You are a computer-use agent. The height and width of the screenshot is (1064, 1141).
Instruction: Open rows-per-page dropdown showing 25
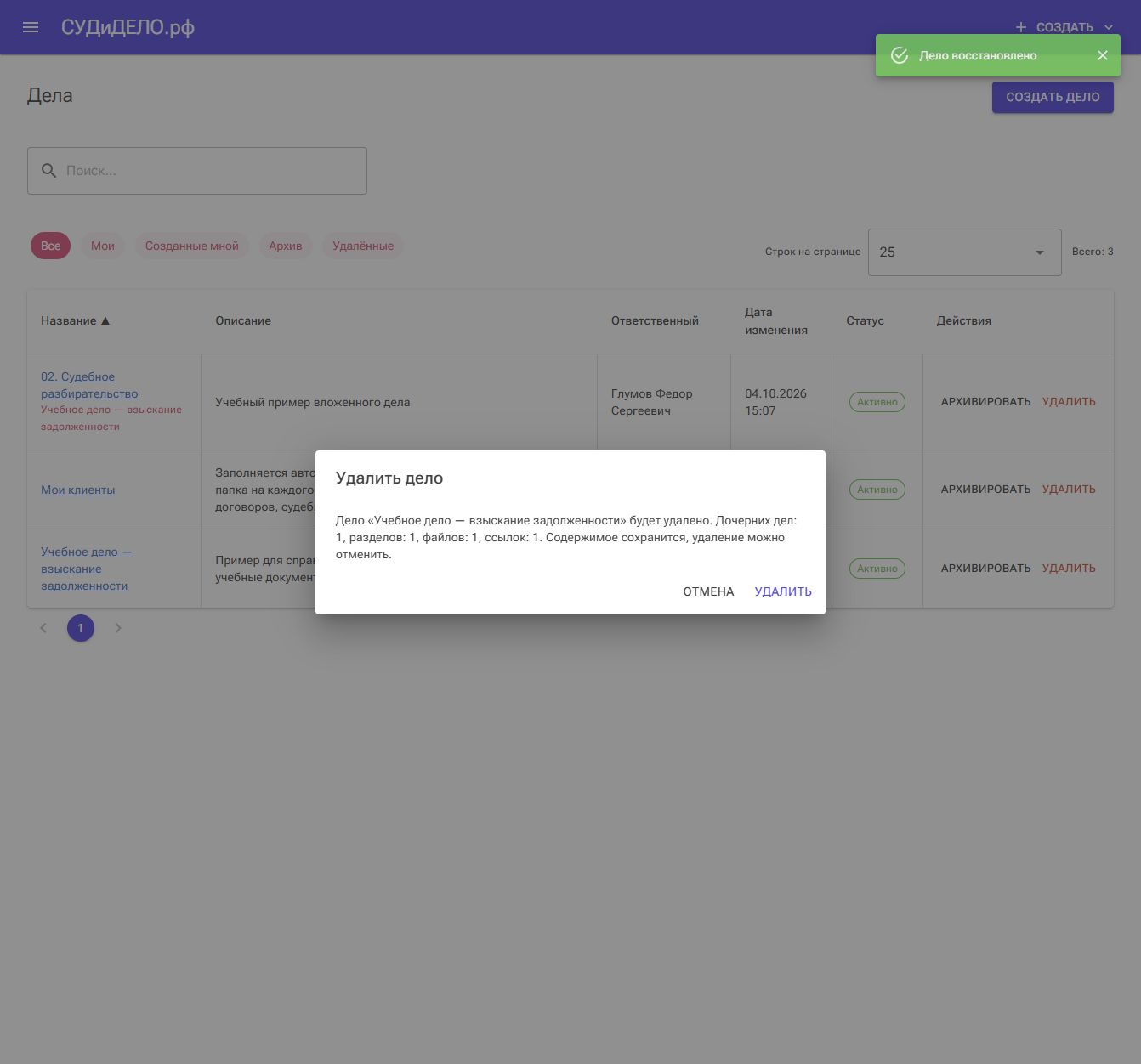pyautogui.click(x=964, y=252)
